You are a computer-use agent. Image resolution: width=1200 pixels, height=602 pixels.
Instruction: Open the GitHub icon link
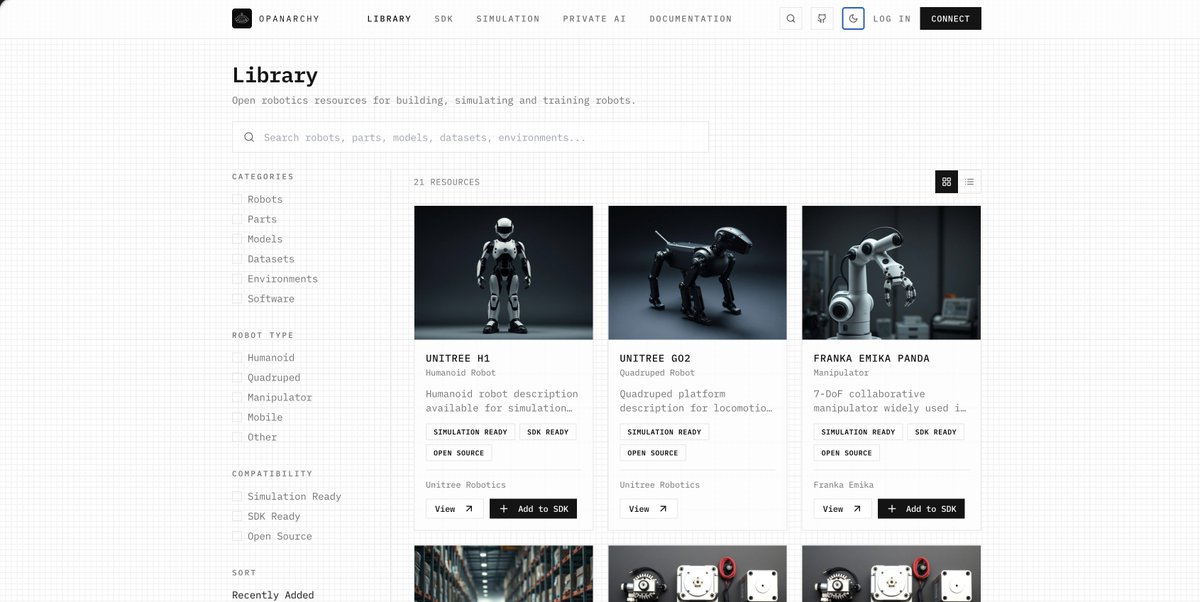tap(822, 18)
